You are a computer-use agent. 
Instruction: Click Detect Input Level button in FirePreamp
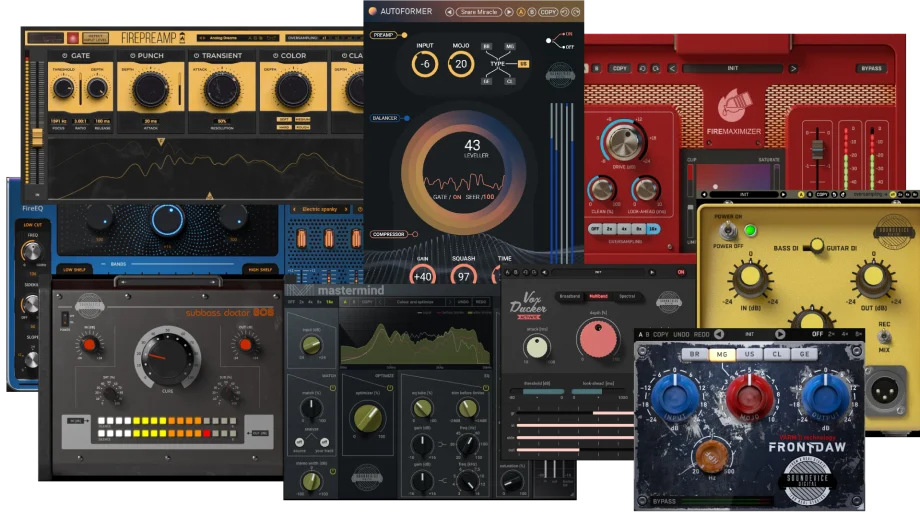[x=95, y=38]
